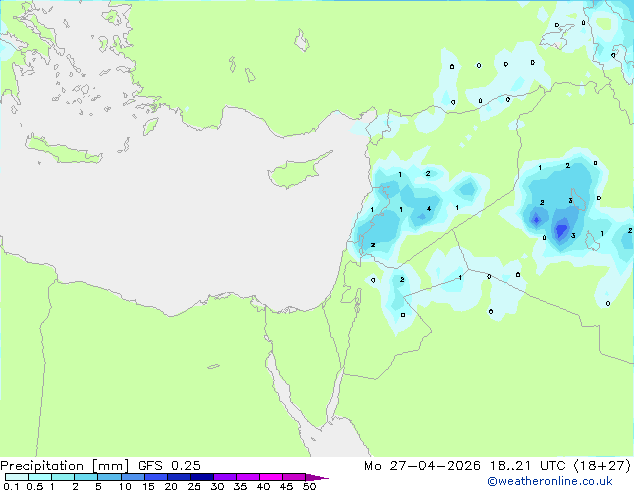This screenshot has width=634, height=490.
Task: Open the weatheronline.co.uk copyright link
Action: (550, 481)
